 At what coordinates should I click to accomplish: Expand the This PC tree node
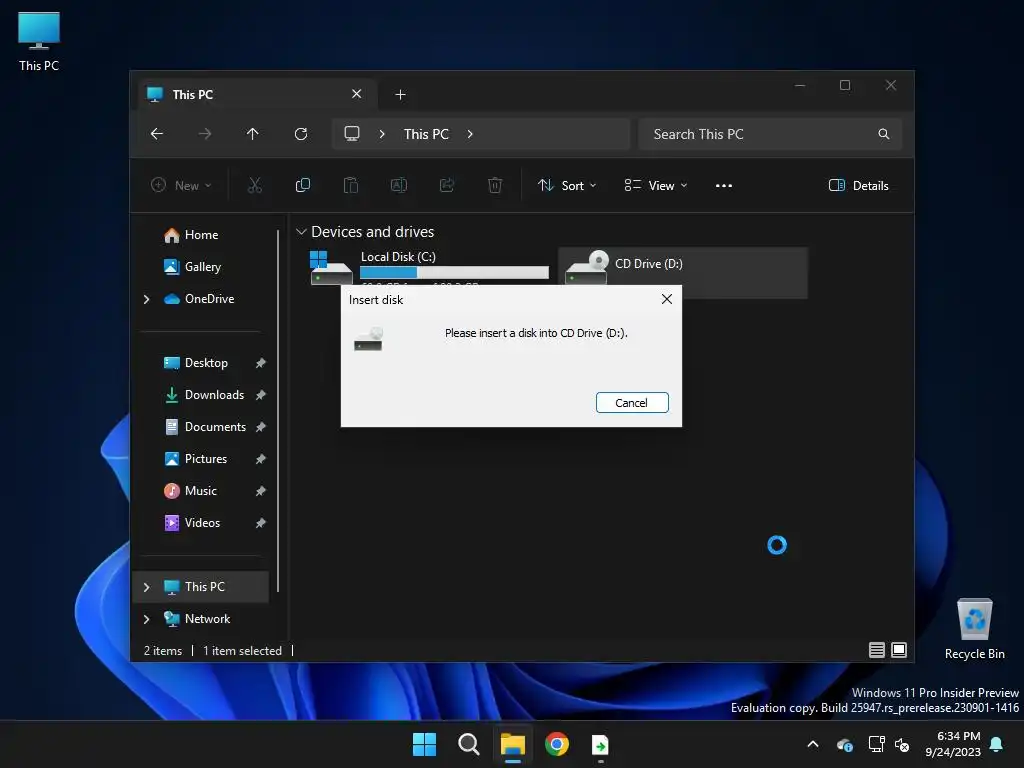[146, 587]
